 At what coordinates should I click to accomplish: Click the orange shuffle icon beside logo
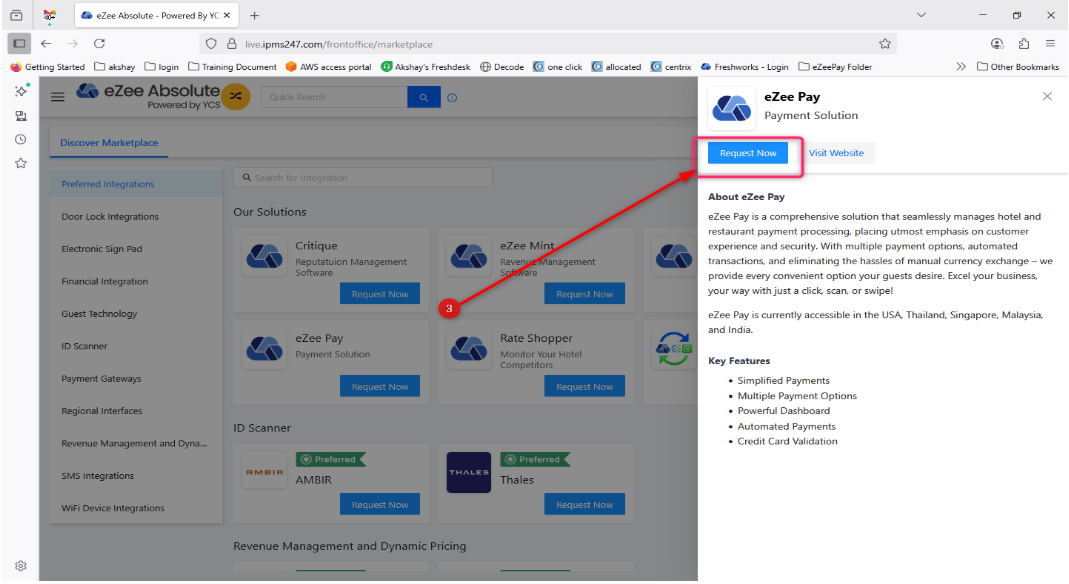pyautogui.click(x=236, y=96)
